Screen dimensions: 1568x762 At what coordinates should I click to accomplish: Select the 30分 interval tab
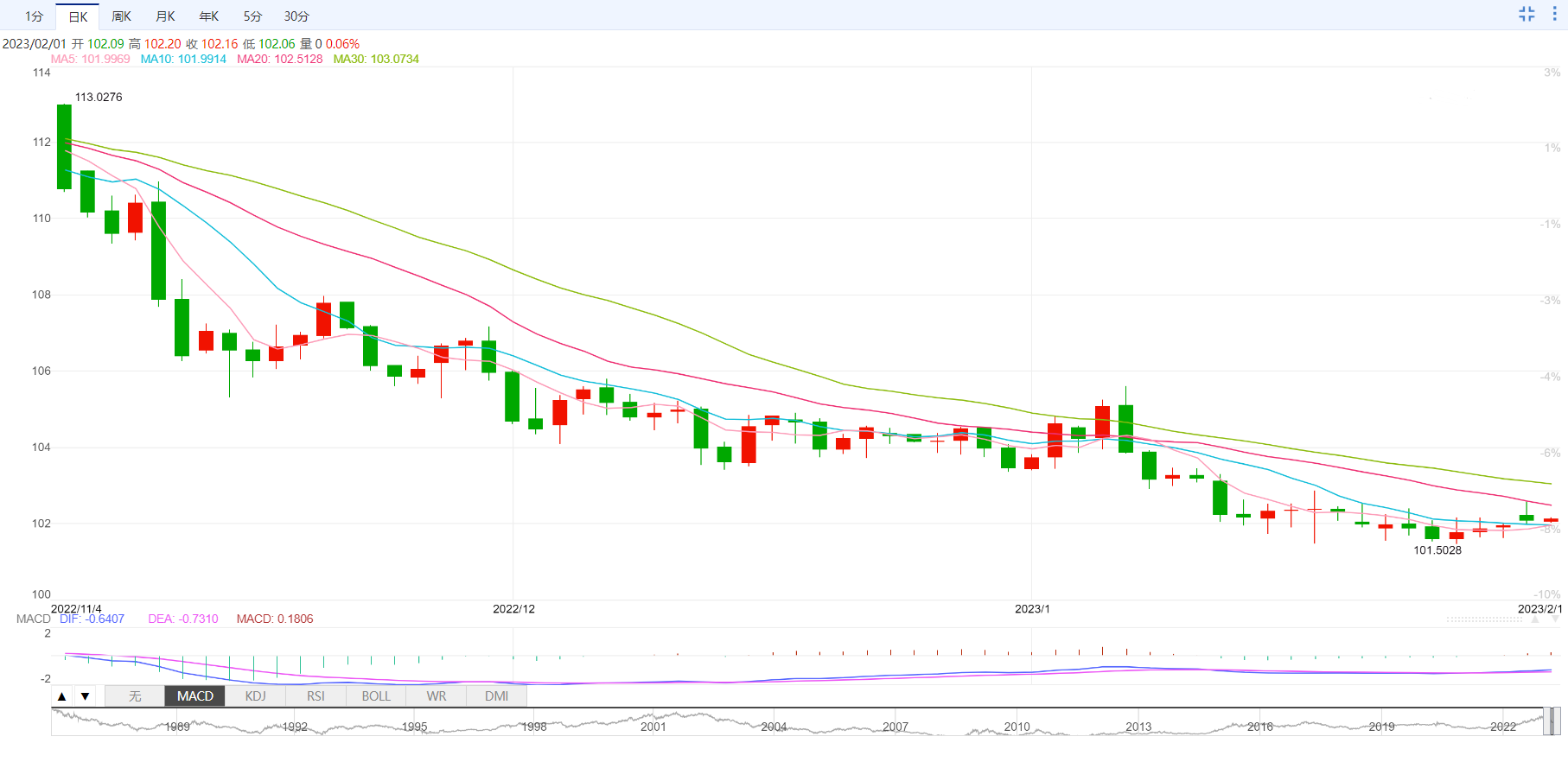[296, 16]
